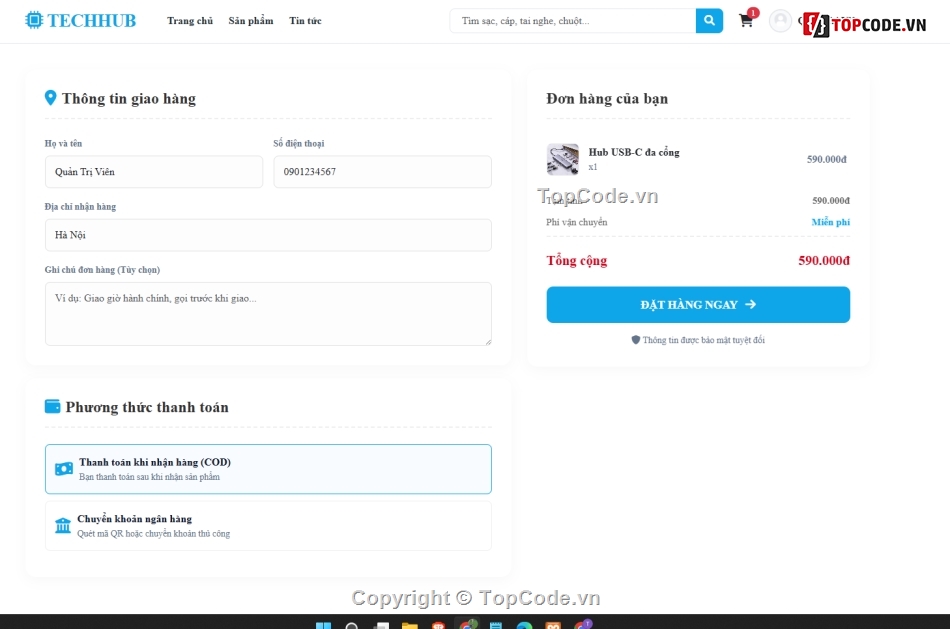Click the Đơn hàng của bạn heading
Image resolution: width=950 pixels, height=629 pixels.
pos(607,98)
